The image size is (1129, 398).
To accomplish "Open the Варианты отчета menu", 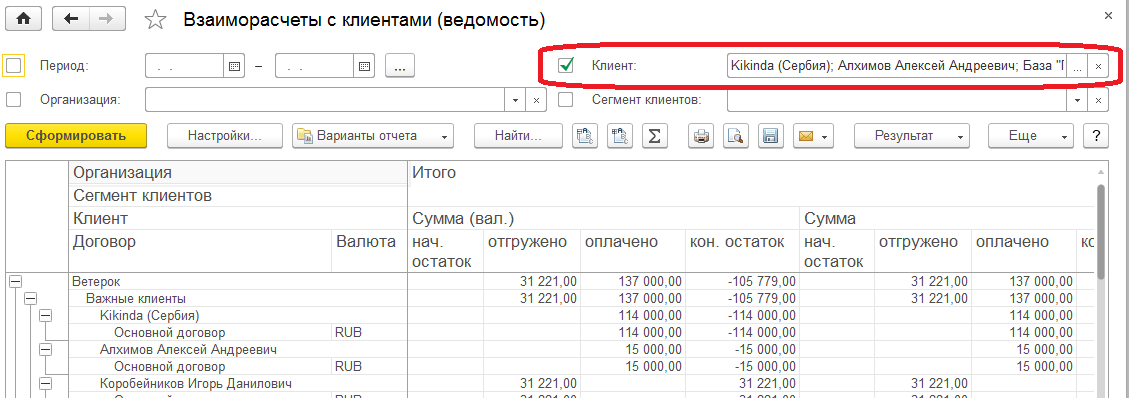I will 373,135.
